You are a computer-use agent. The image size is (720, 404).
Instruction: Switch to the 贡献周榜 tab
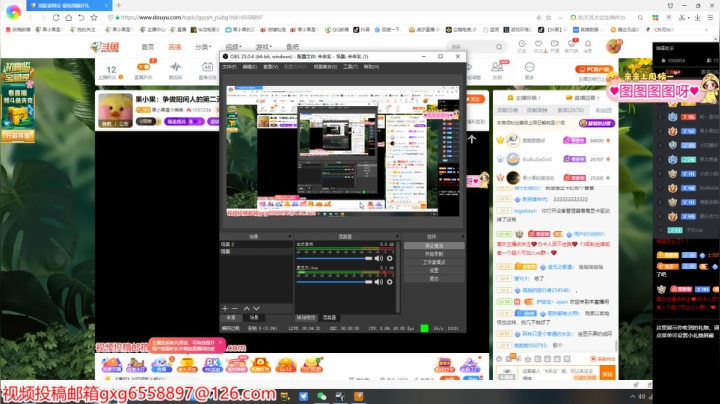[x=537, y=110]
